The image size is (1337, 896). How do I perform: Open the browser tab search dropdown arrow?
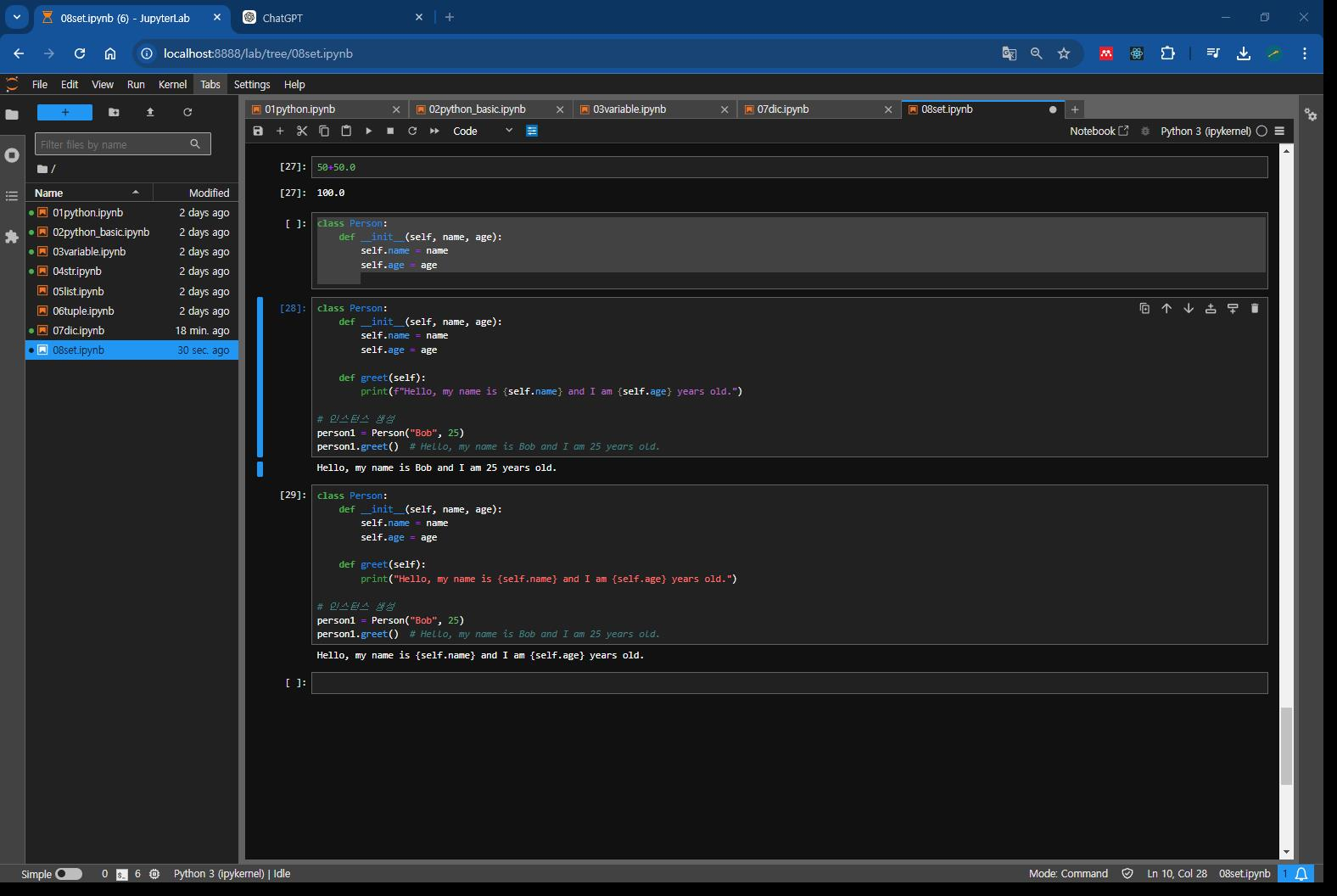click(16, 17)
